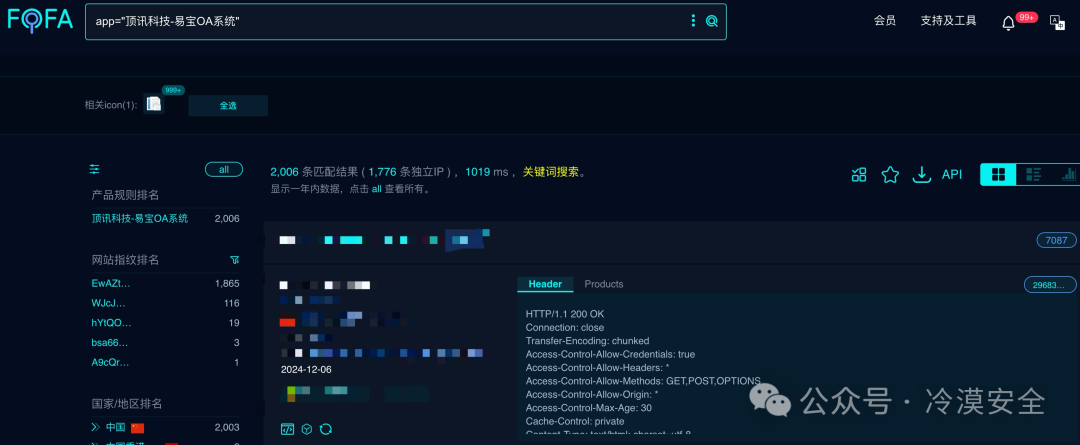The image size is (1080, 445).
Task: Click port badge 7087
Action: tap(1056, 240)
